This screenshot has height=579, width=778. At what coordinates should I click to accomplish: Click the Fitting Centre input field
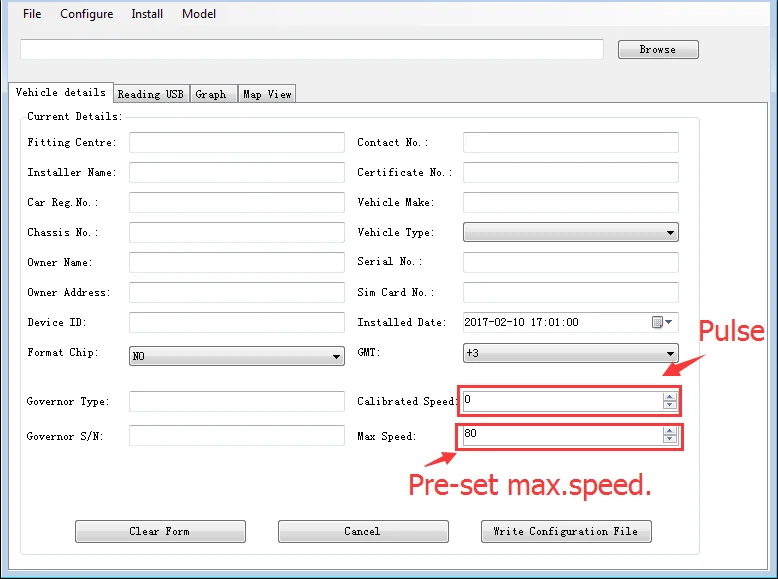pos(237,142)
